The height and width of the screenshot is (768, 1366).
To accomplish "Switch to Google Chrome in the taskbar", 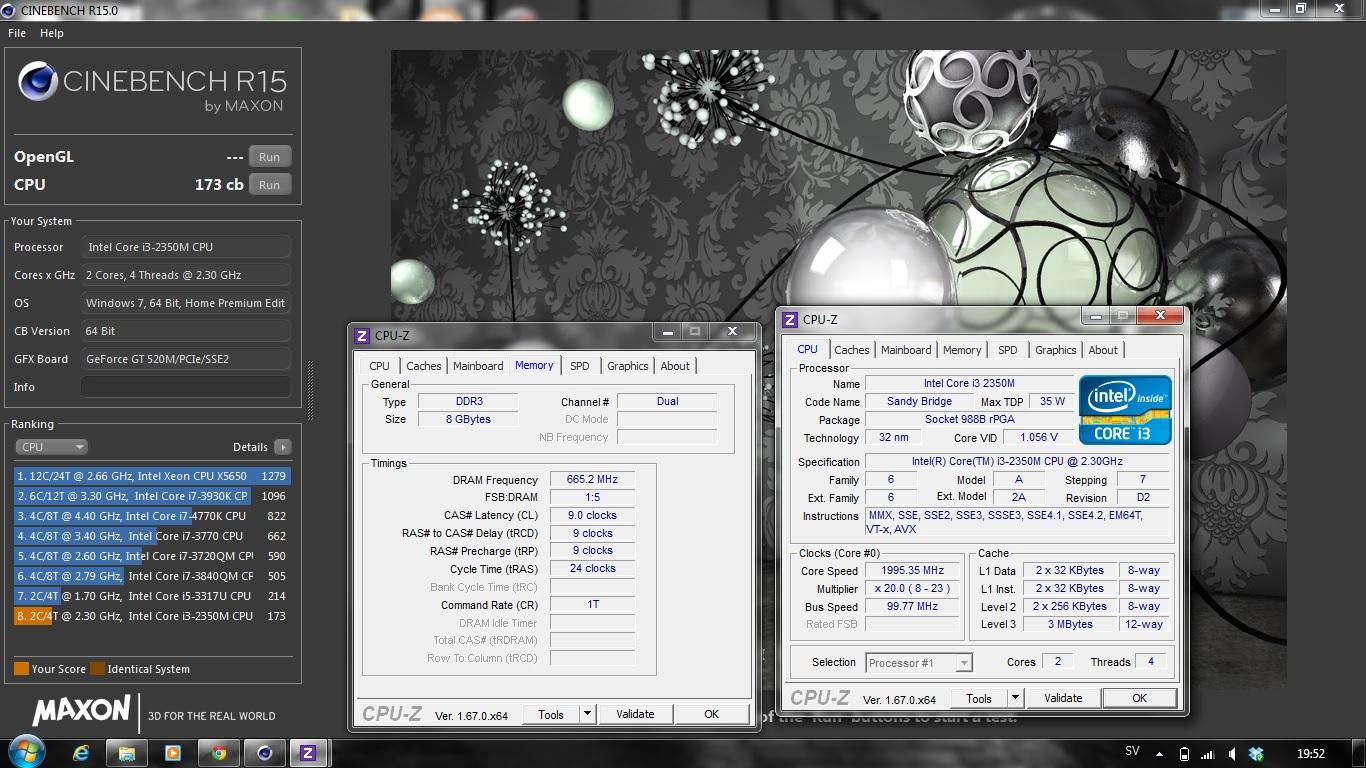I will tap(219, 753).
